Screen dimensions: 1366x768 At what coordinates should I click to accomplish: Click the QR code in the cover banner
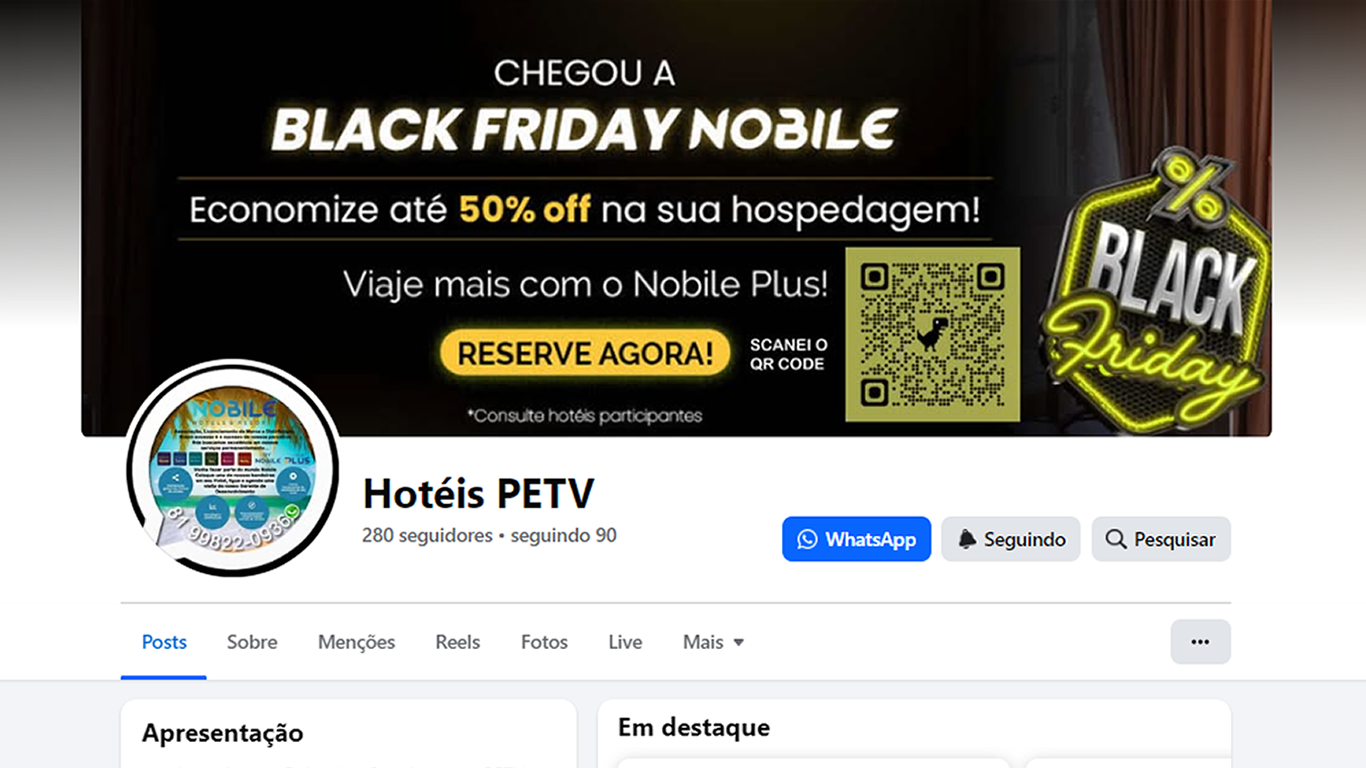(x=932, y=334)
